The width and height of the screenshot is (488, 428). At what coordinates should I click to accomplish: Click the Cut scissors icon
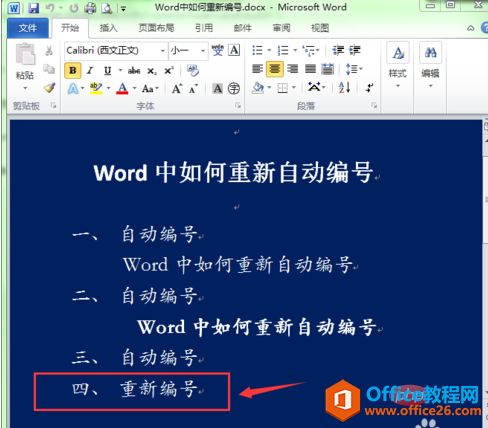[49, 50]
